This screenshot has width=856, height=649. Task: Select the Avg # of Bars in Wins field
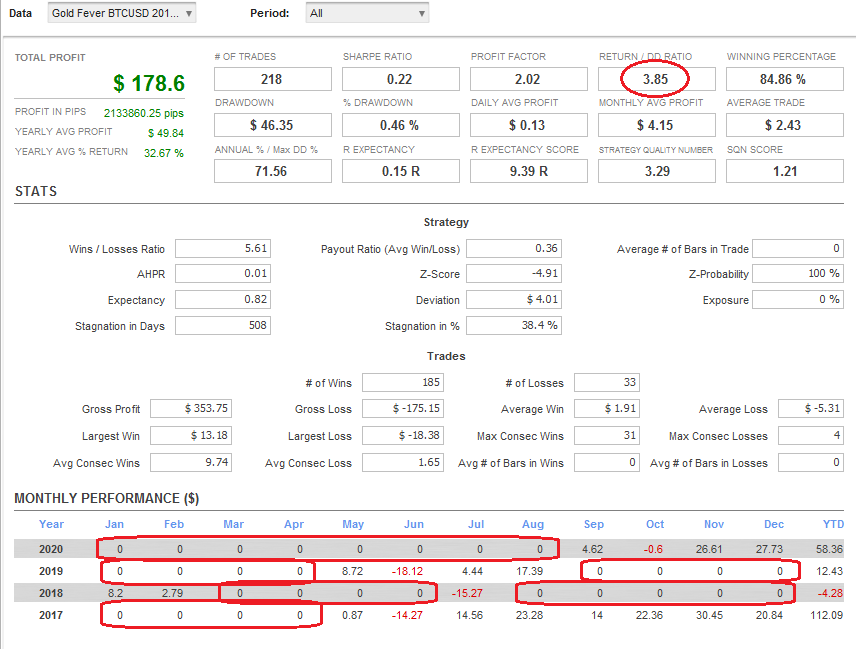(x=607, y=462)
